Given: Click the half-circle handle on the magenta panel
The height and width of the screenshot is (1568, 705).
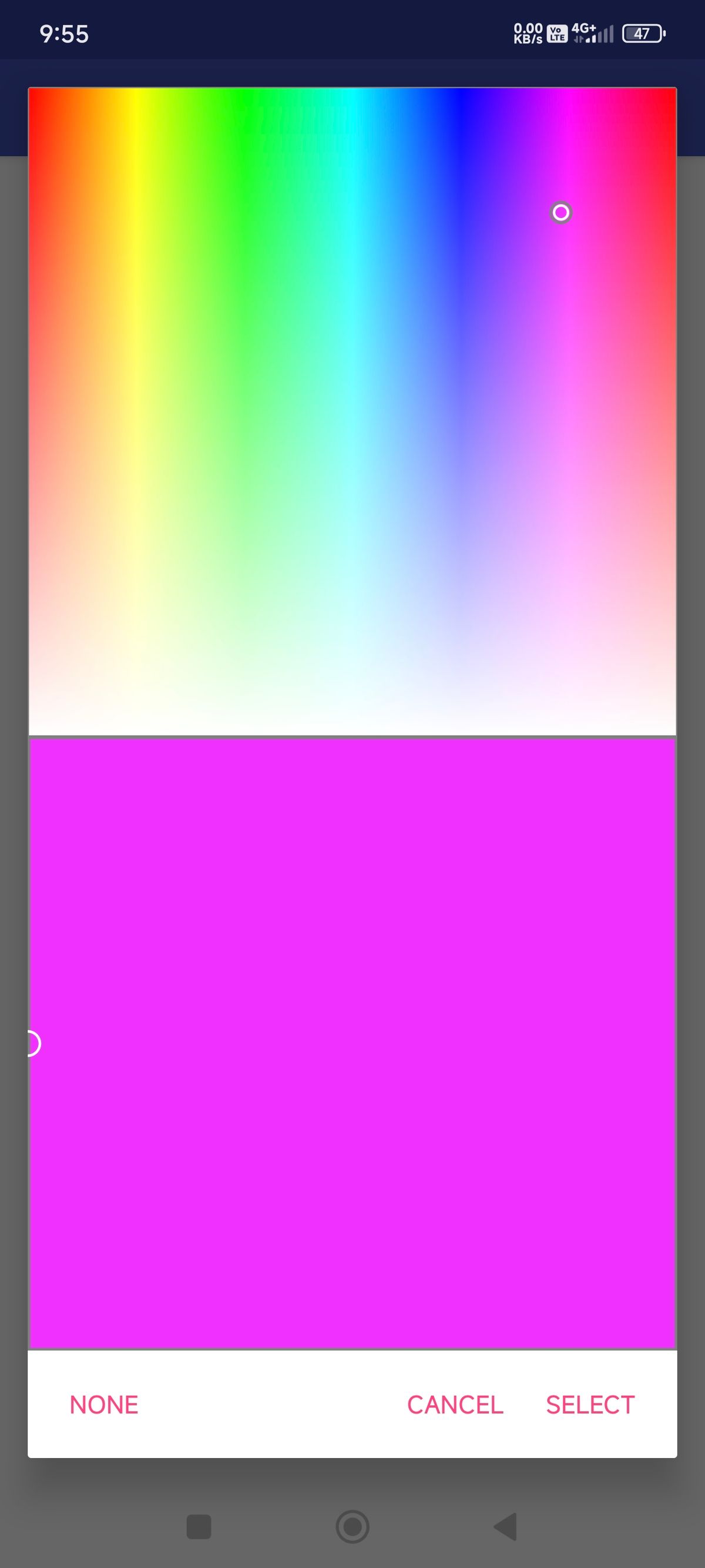Looking at the screenshot, I should click(33, 1044).
